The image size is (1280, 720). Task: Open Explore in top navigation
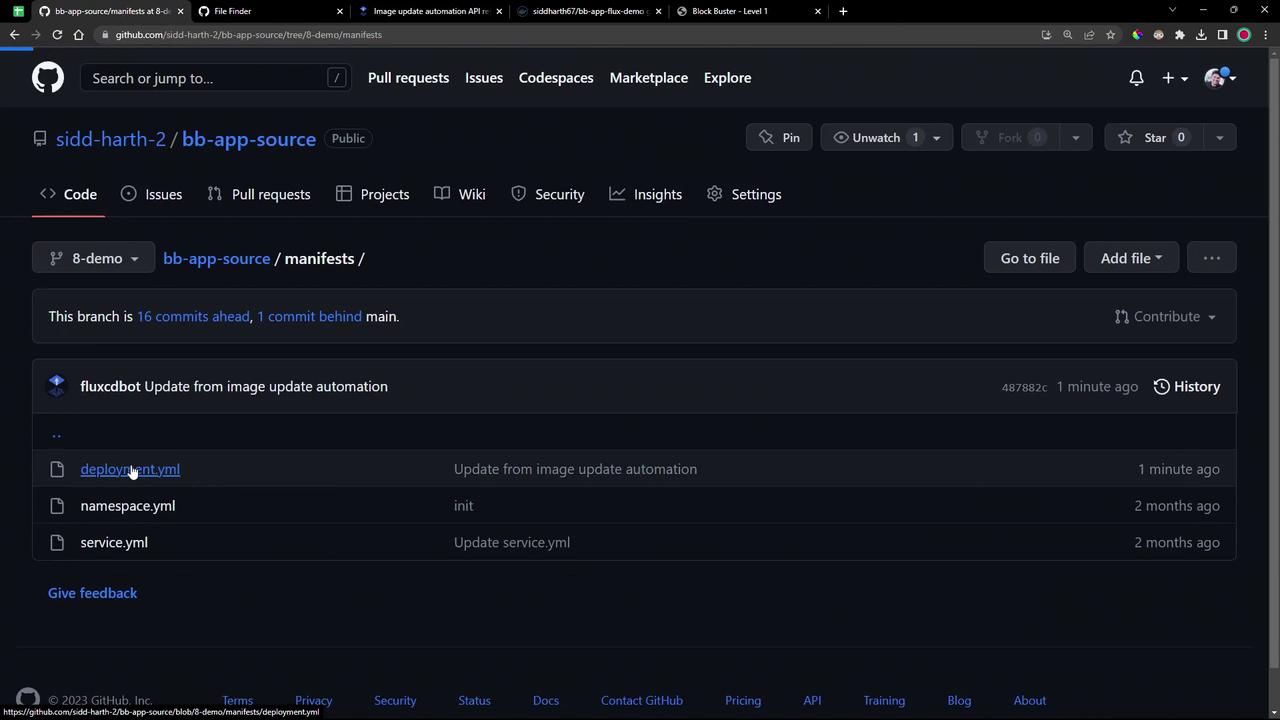click(727, 78)
